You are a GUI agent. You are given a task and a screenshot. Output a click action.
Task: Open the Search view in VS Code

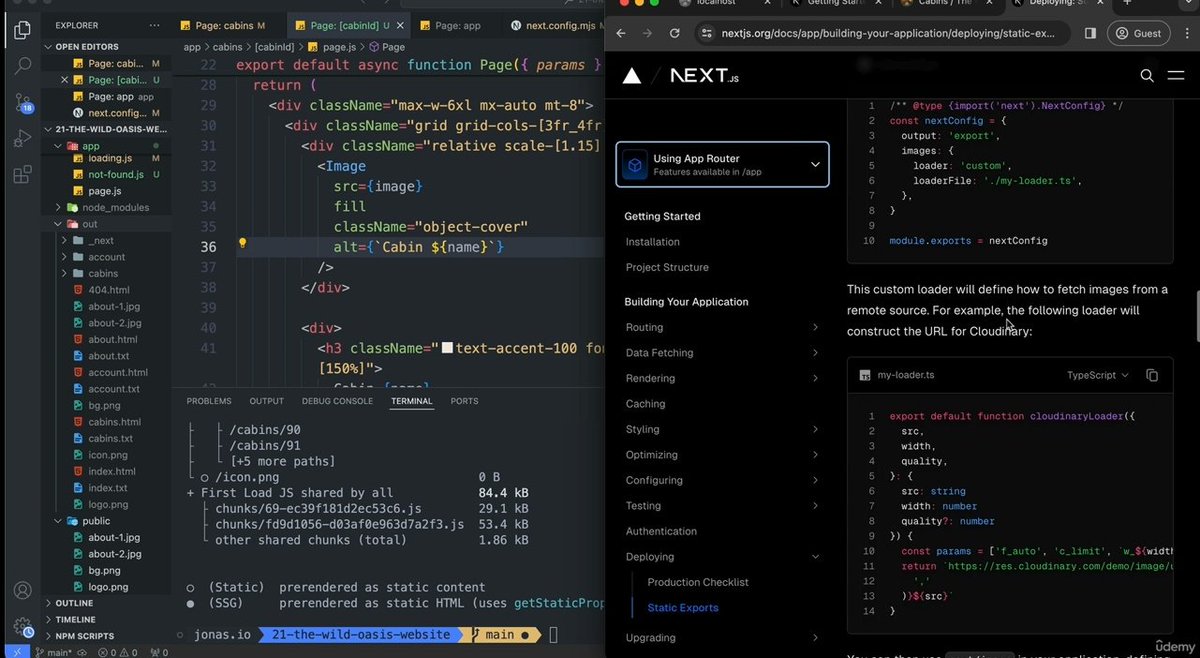[22, 66]
